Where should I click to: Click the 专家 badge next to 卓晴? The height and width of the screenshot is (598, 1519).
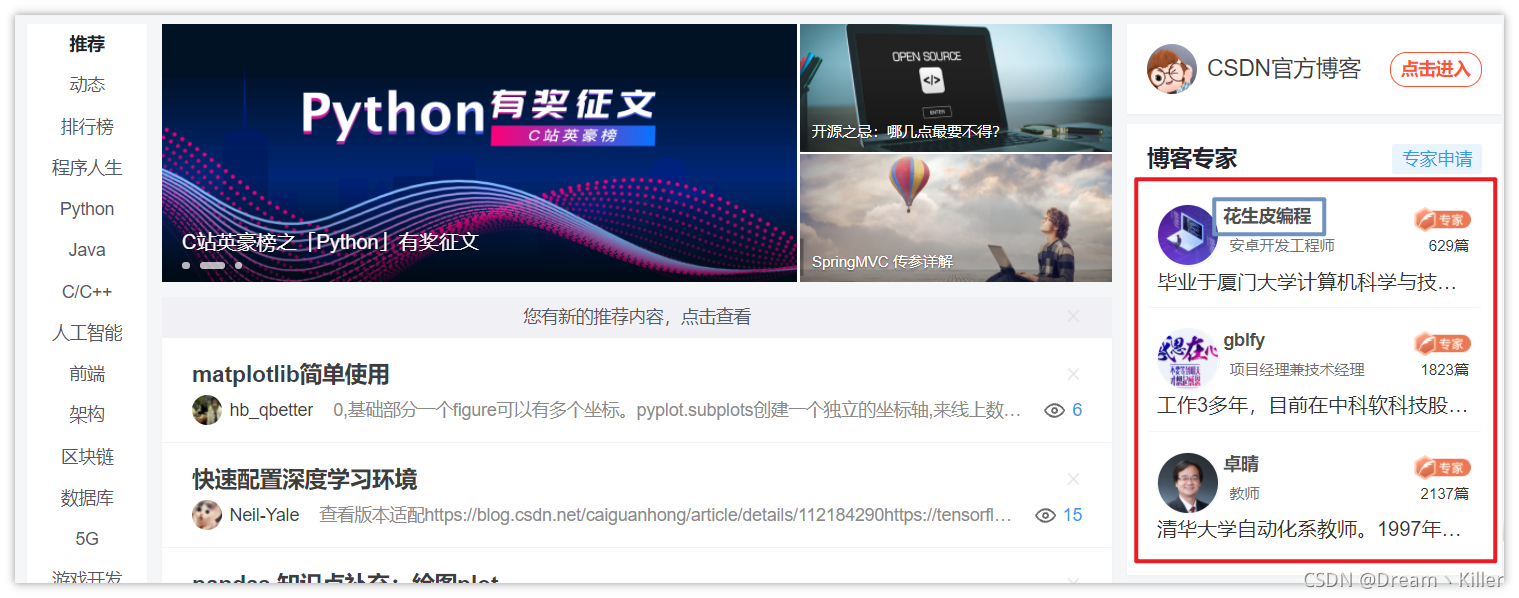click(x=1442, y=468)
